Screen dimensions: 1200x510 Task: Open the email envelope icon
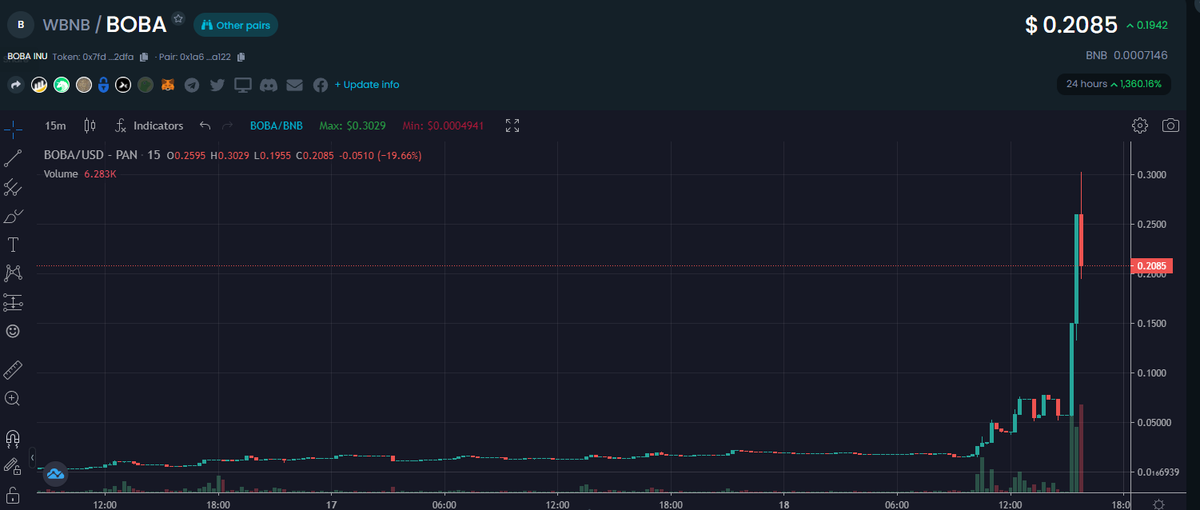point(294,85)
